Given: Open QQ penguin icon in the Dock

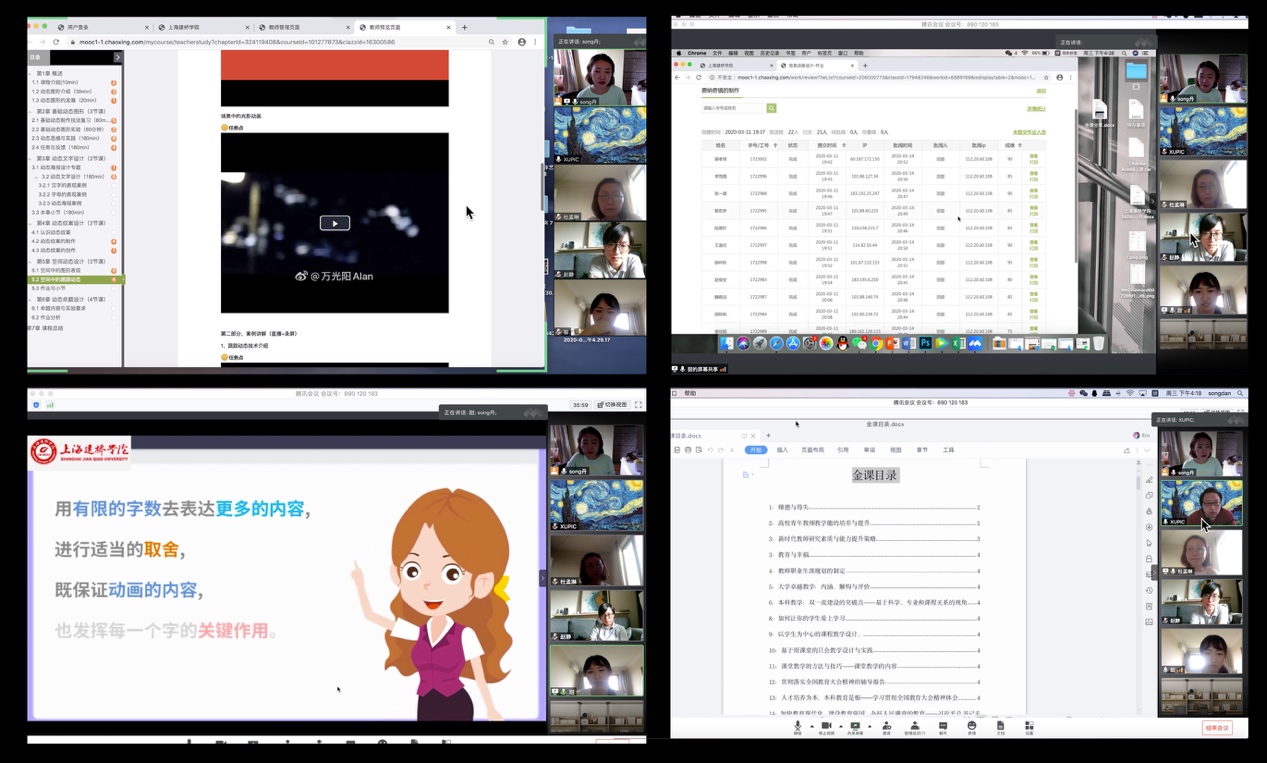Looking at the screenshot, I should tap(842, 344).
